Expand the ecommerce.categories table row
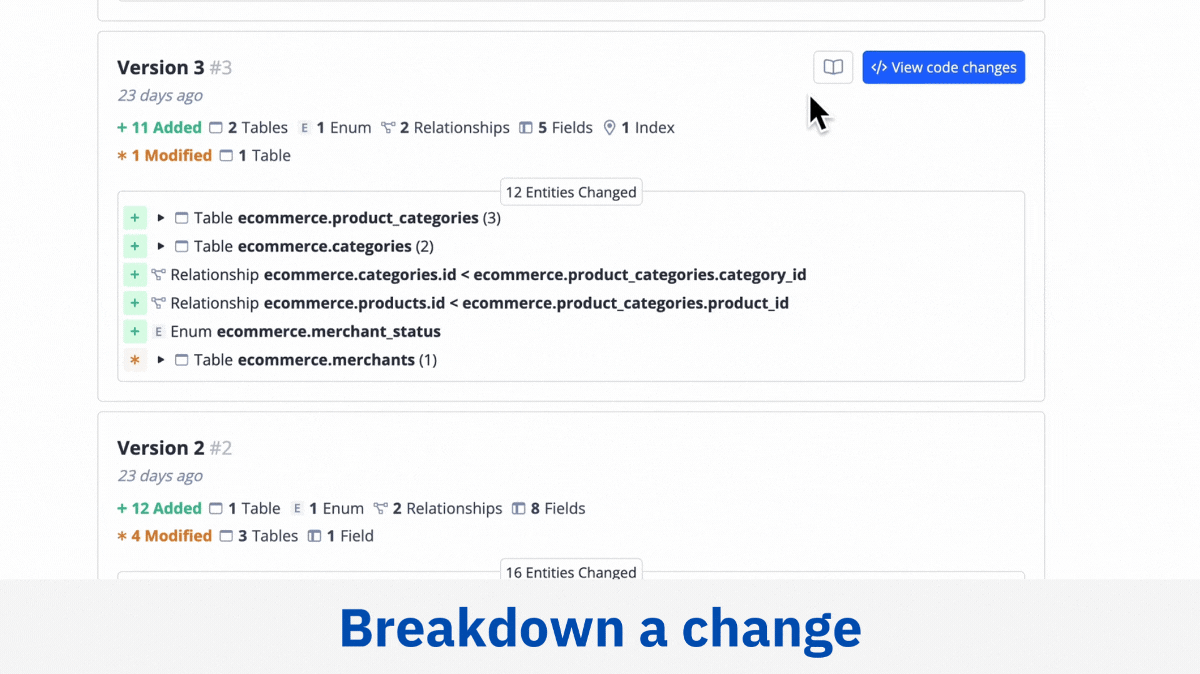 161,246
